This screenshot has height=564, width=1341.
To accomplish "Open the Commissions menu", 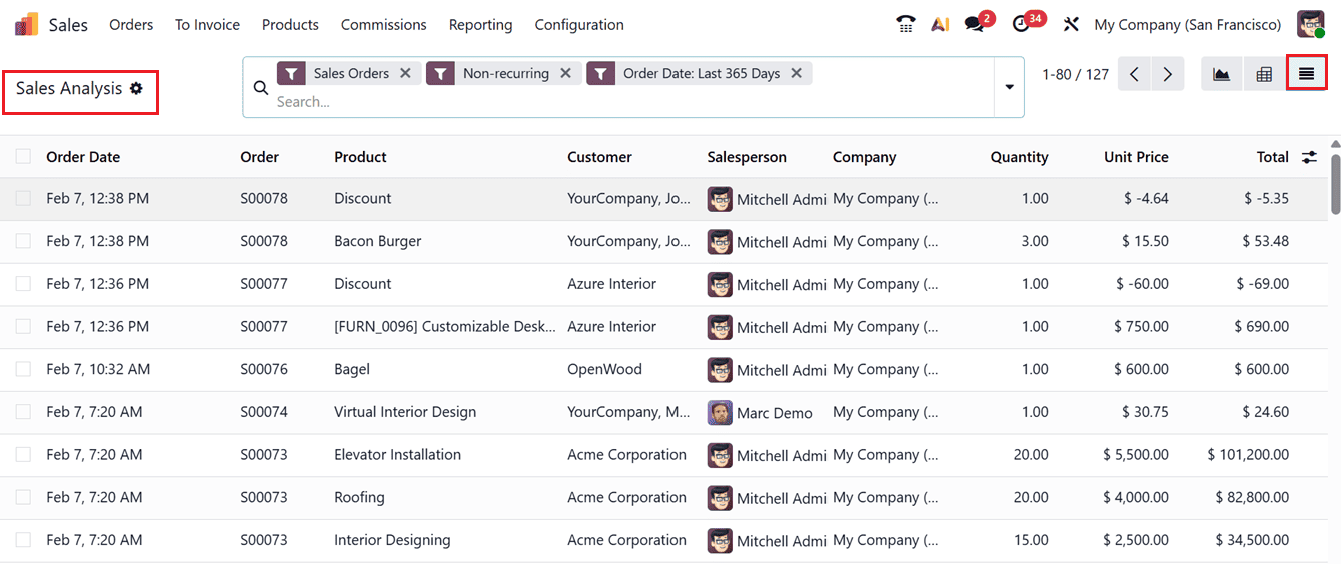I will 383,24.
